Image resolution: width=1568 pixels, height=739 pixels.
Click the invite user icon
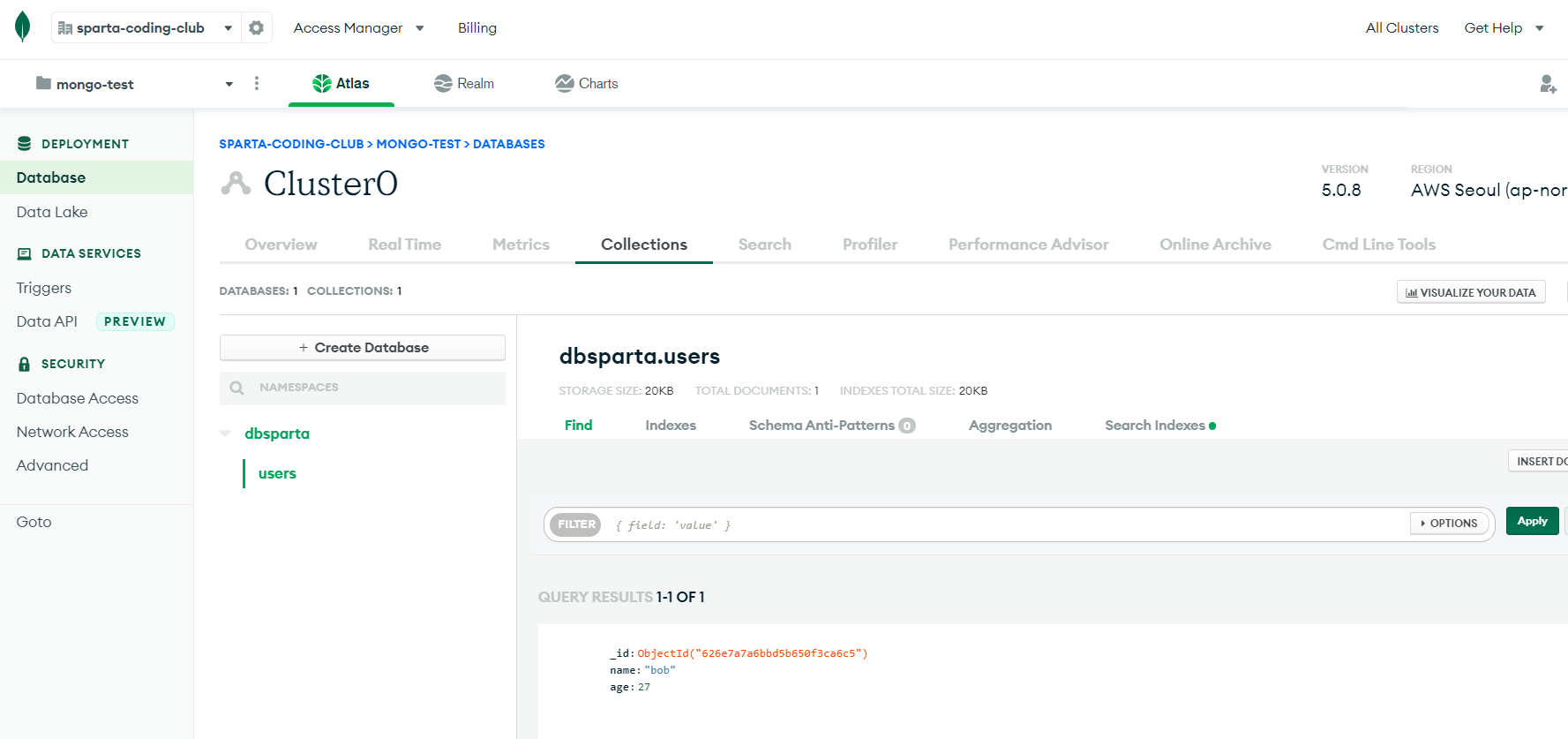pyautogui.click(x=1548, y=84)
